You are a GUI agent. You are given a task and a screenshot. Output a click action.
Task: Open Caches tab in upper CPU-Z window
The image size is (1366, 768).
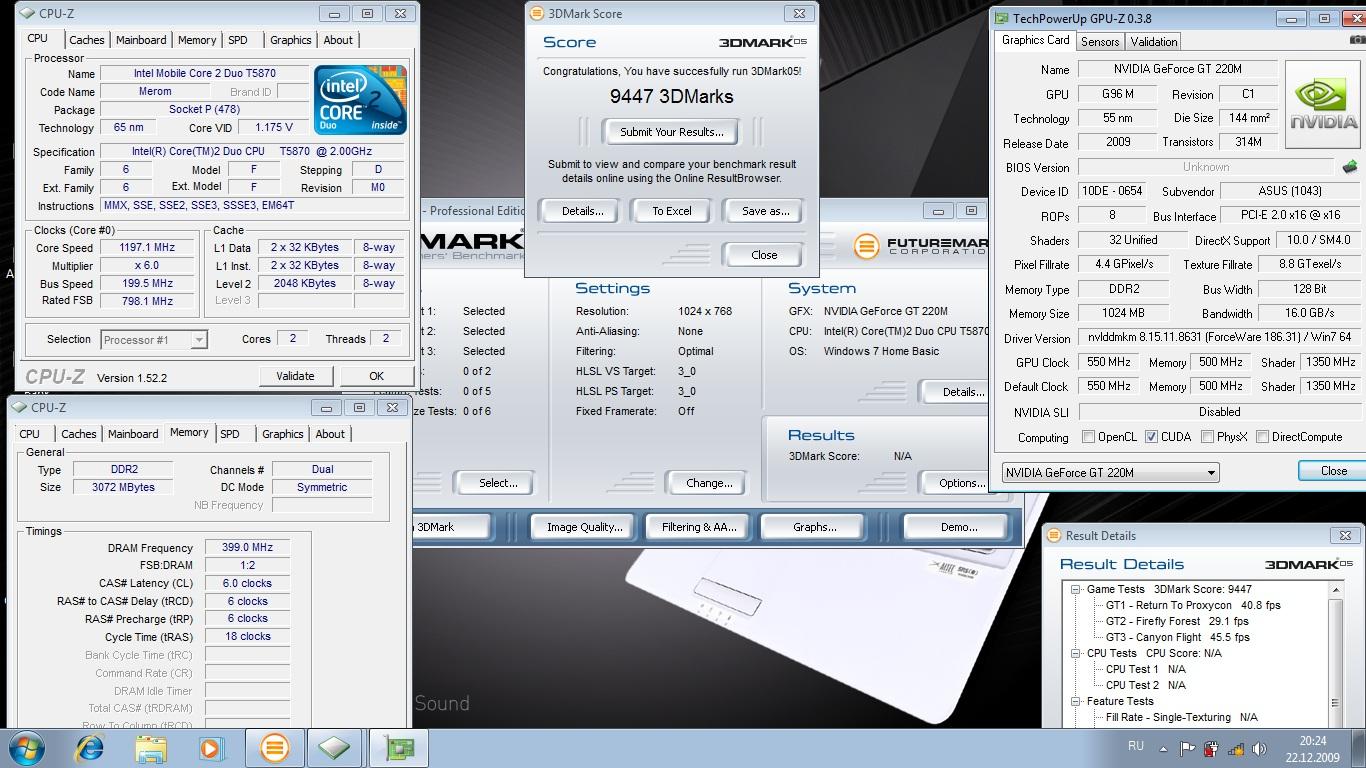point(87,40)
